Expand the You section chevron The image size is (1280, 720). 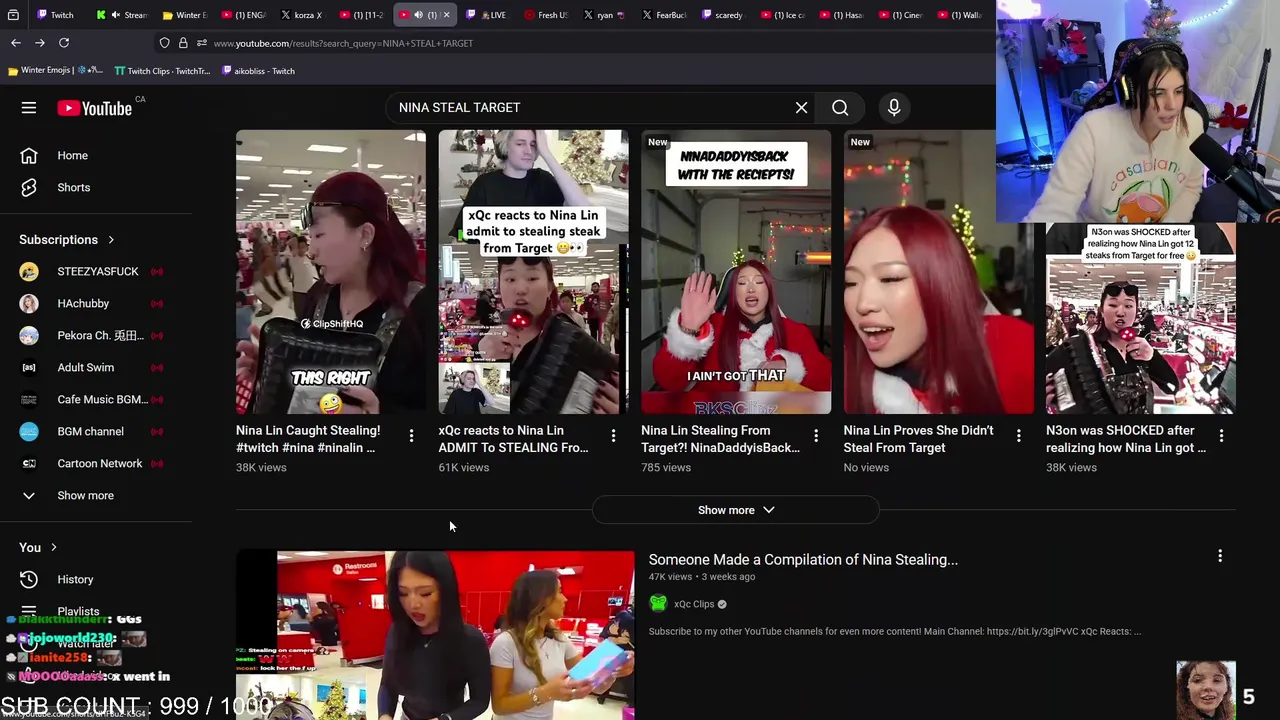tap(53, 548)
